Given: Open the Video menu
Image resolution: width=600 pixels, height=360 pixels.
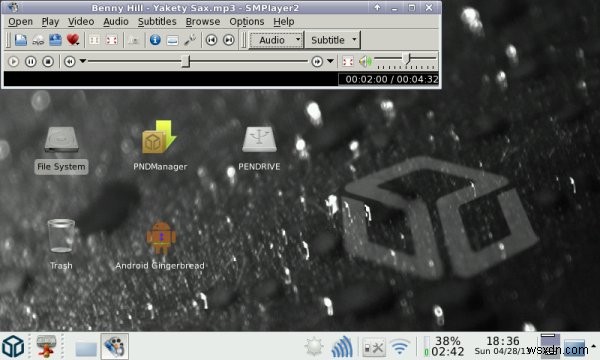Looking at the screenshot, I should [x=81, y=21].
